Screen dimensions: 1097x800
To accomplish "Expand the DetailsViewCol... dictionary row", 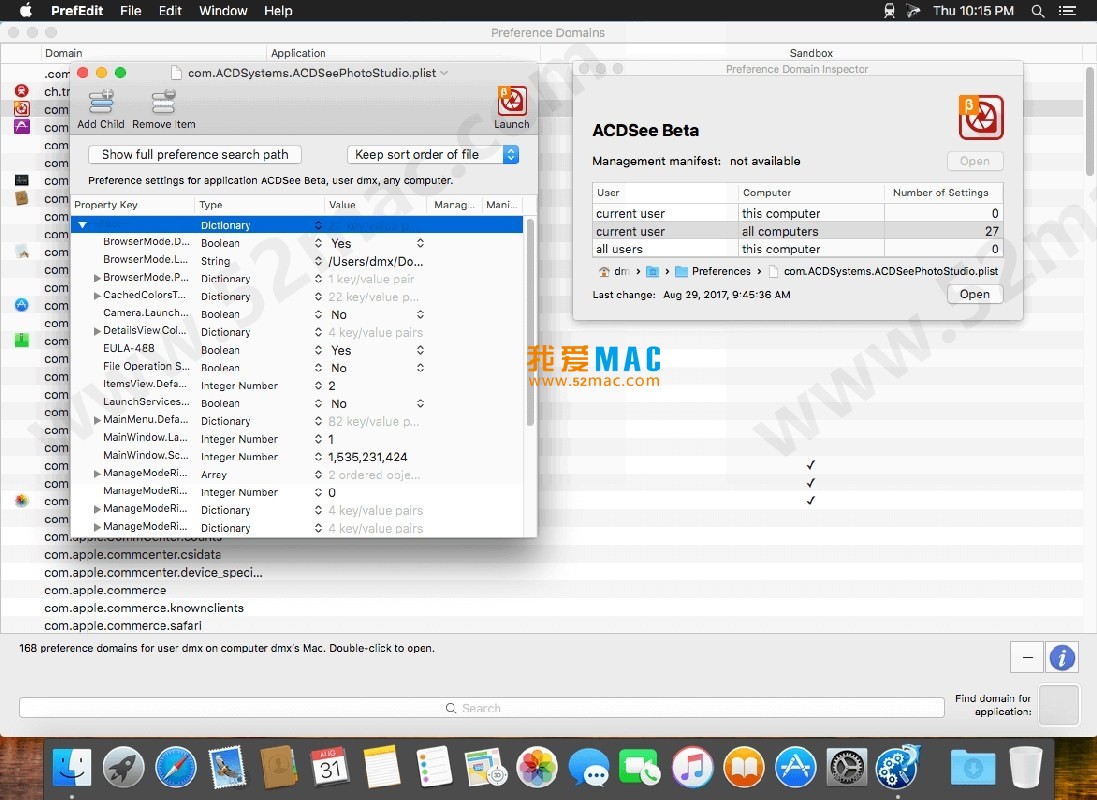I will [x=97, y=331].
